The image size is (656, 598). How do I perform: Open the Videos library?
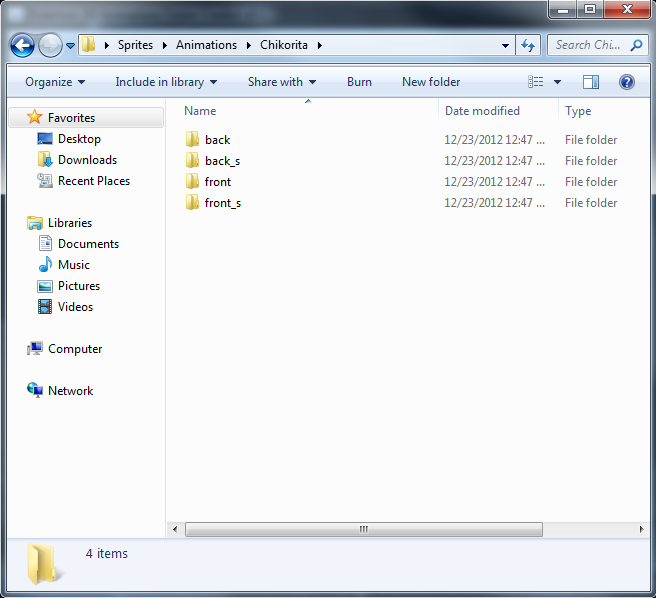[75, 306]
